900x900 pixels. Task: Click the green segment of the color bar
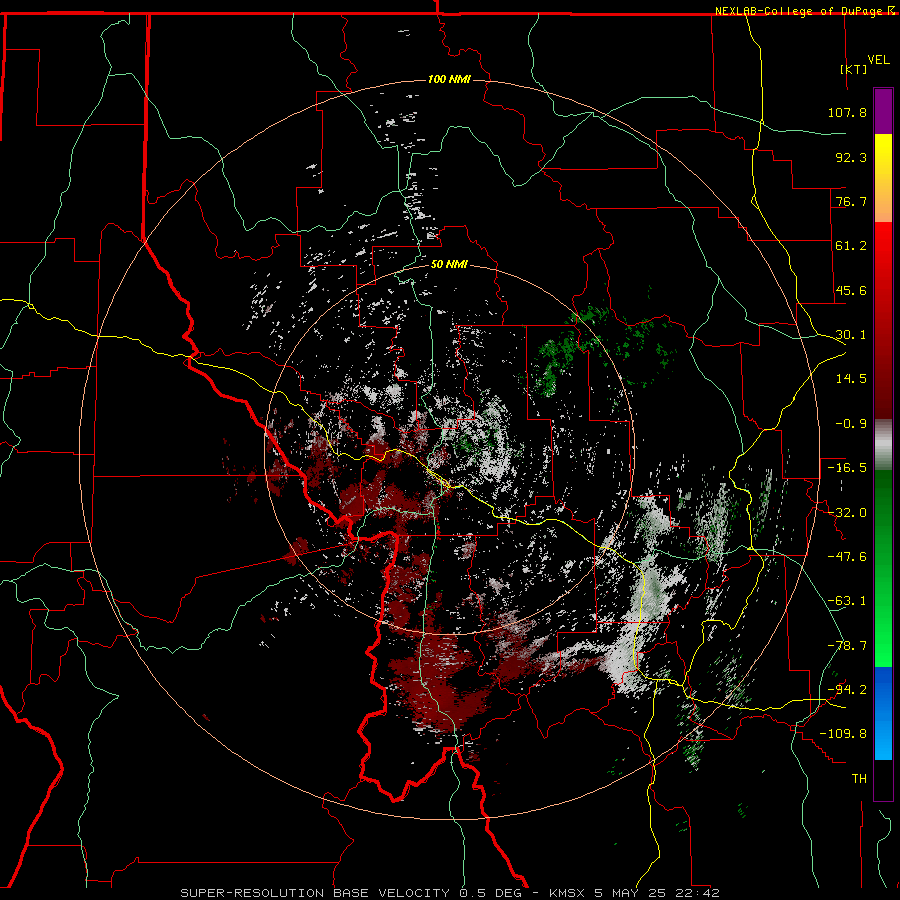(x=883, y=568)
